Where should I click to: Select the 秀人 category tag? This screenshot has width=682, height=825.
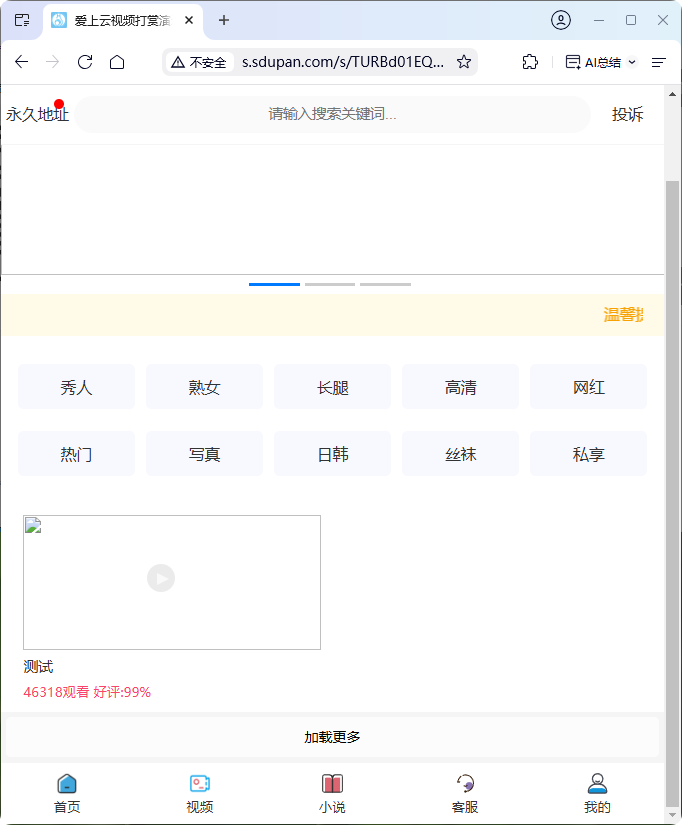click(76, 387)
